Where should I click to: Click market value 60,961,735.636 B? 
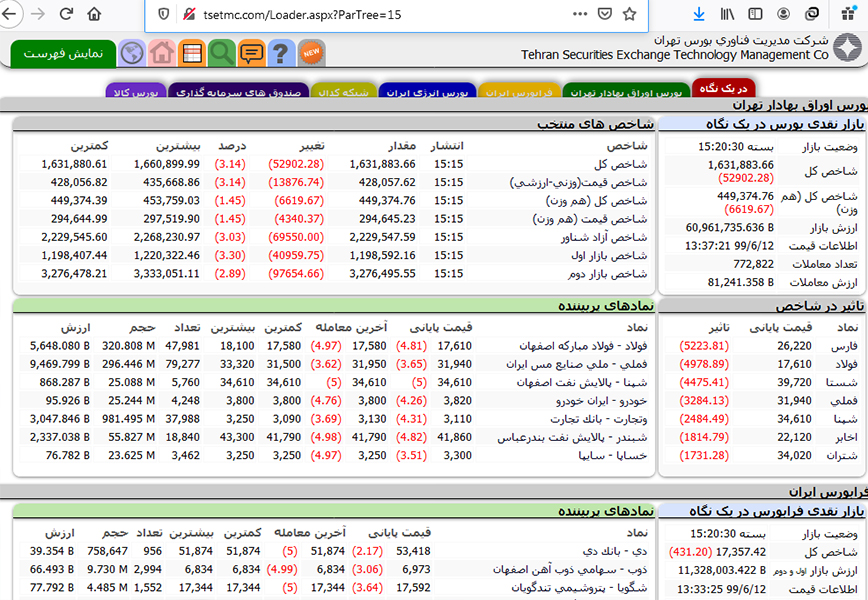coord(730,227)
